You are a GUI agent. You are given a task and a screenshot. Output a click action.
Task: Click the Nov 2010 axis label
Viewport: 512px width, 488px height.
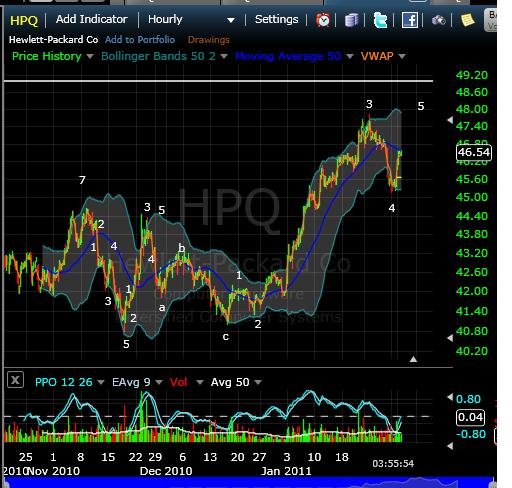click(x=53, y=471)
